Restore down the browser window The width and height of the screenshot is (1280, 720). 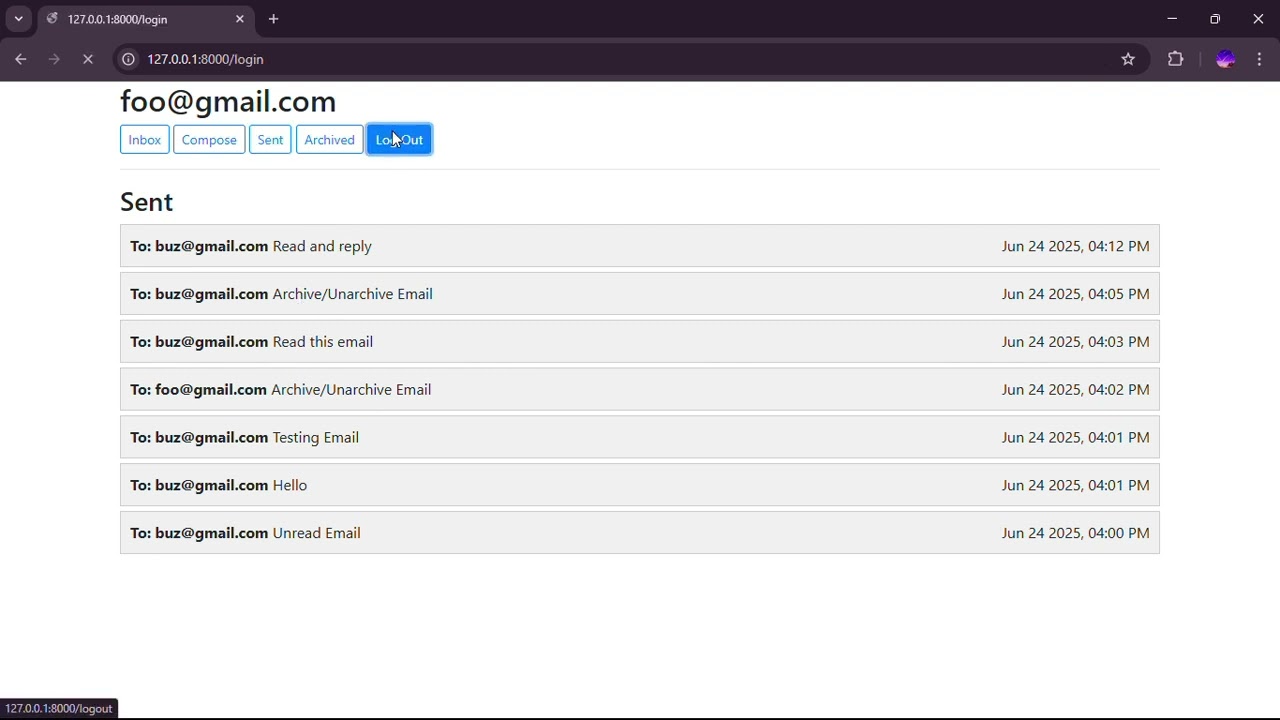coord(1215,19)
